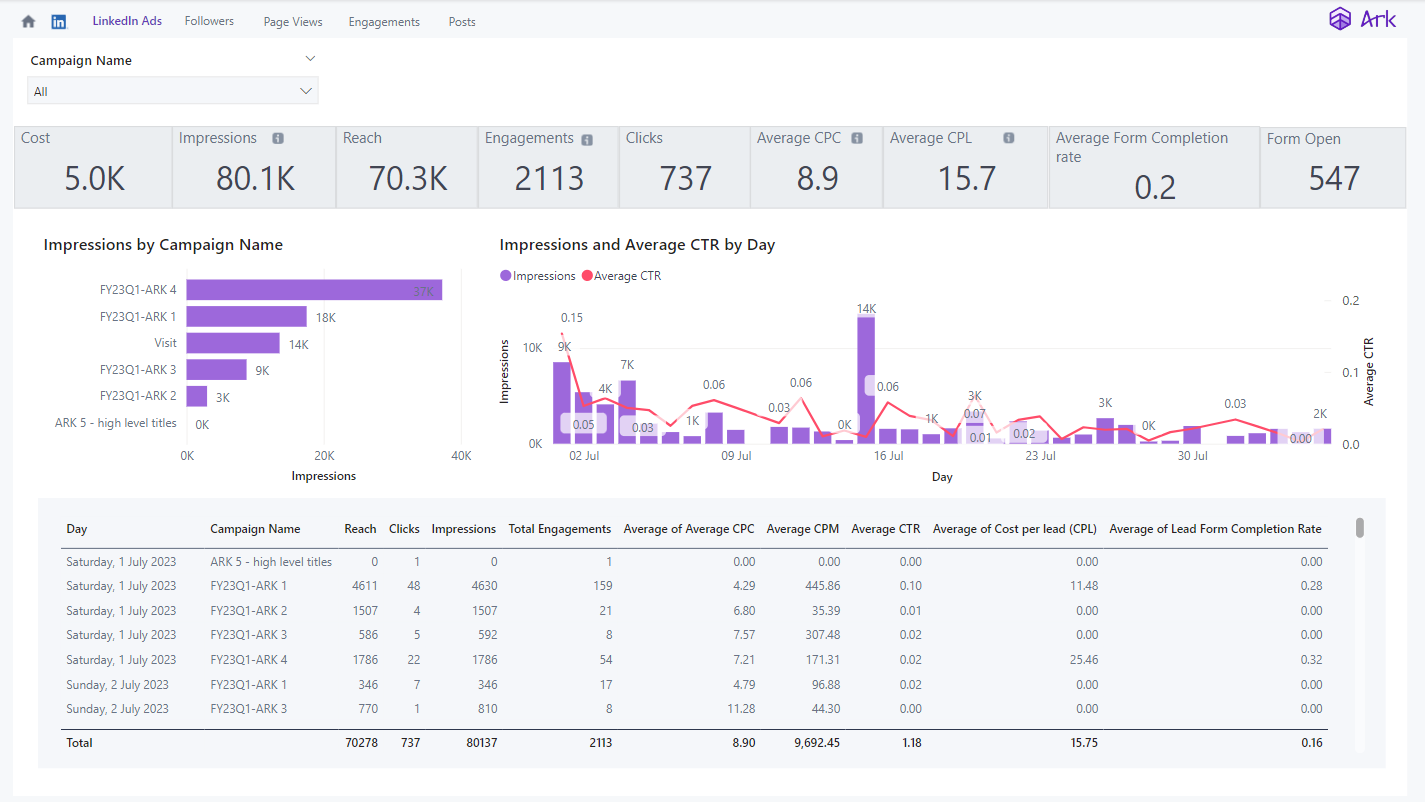Select the Engagements tab

pos(384,22)
